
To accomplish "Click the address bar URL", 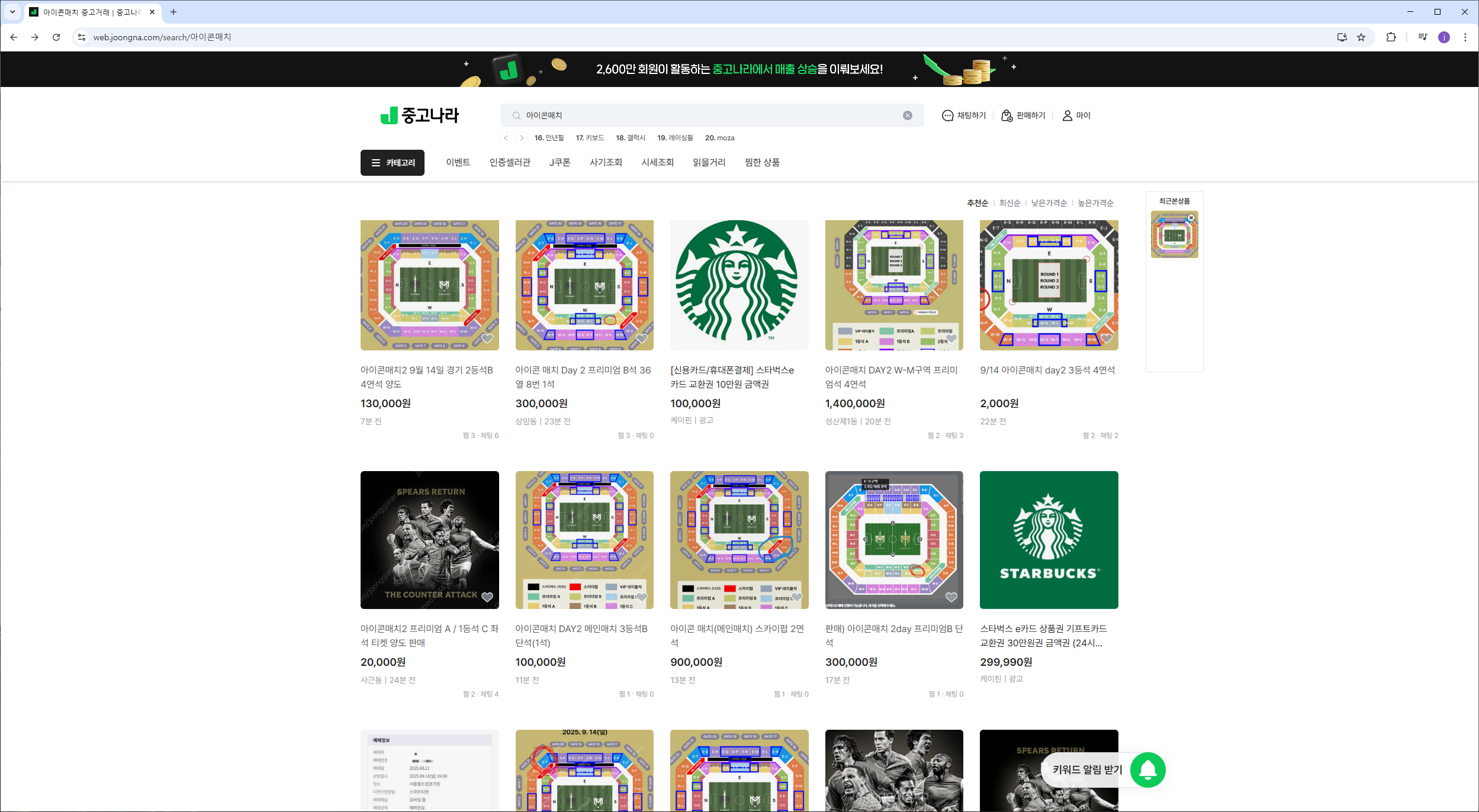I will (162, 37).
